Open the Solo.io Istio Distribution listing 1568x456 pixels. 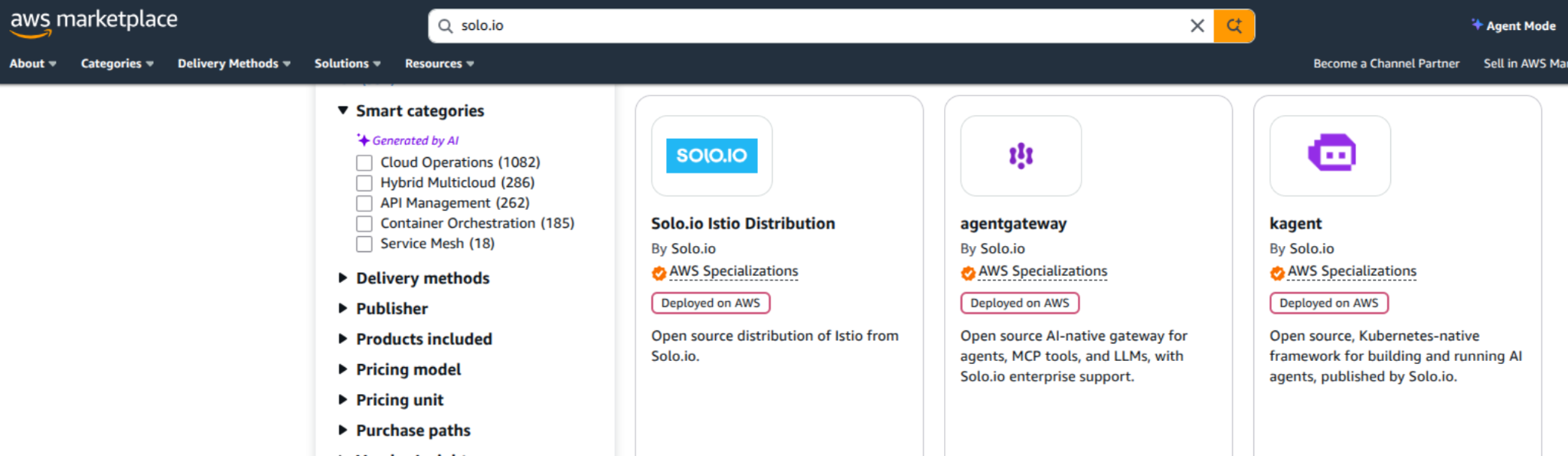click(743, 224)
